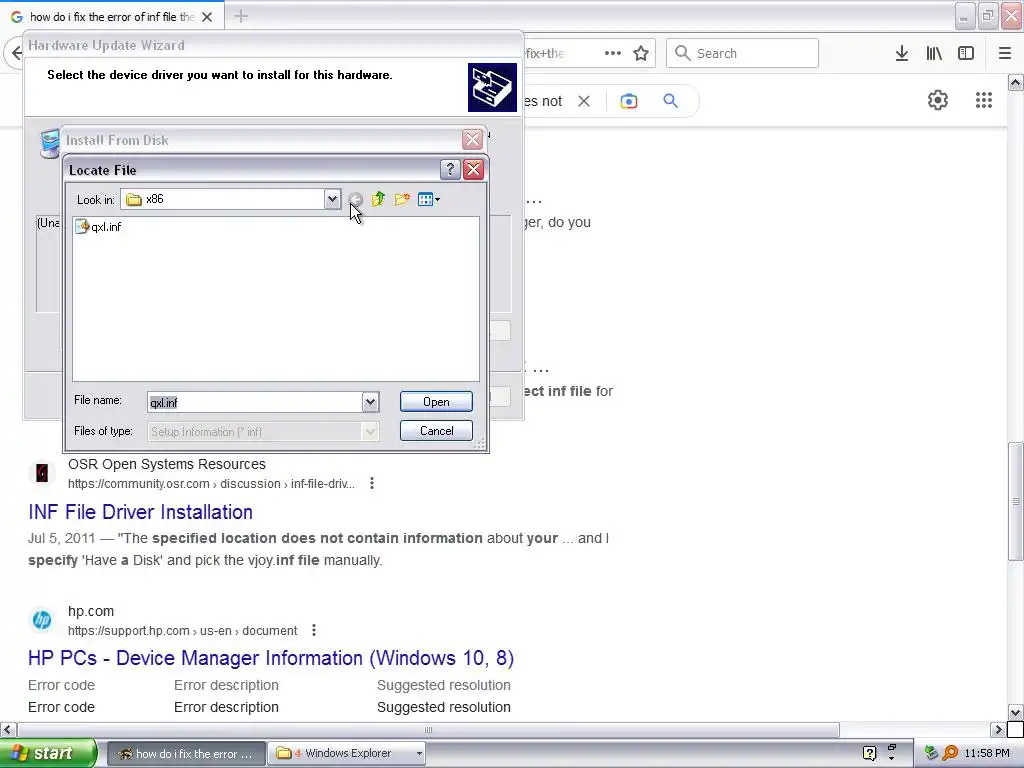This screenshot has width=1024, height=768.
Task: Go to last visited folder icon
Action: [355, 199]
